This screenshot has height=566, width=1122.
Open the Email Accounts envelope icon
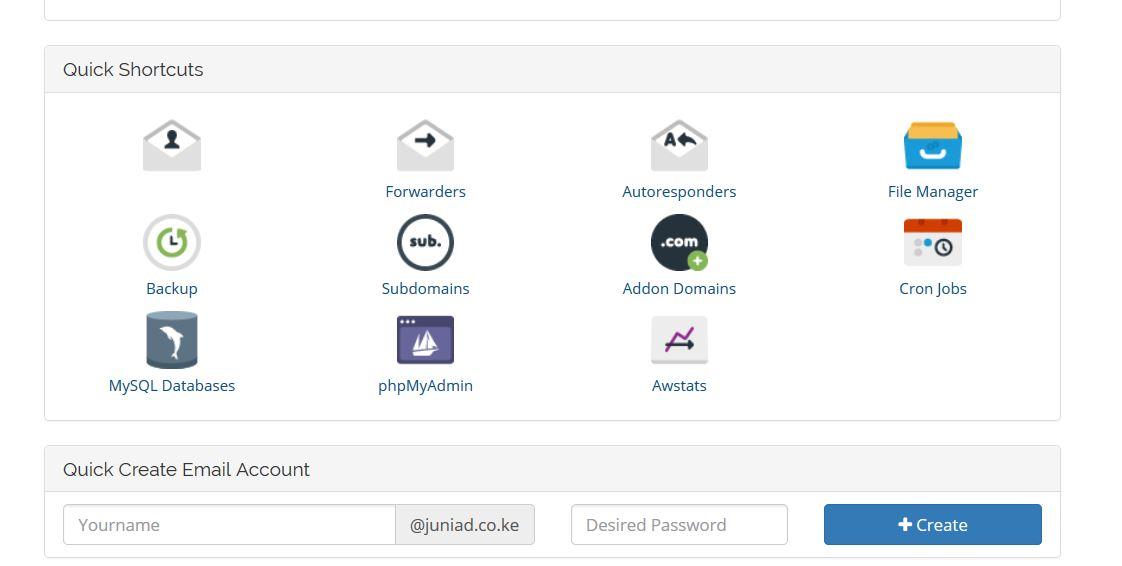[x=172, y=146]
